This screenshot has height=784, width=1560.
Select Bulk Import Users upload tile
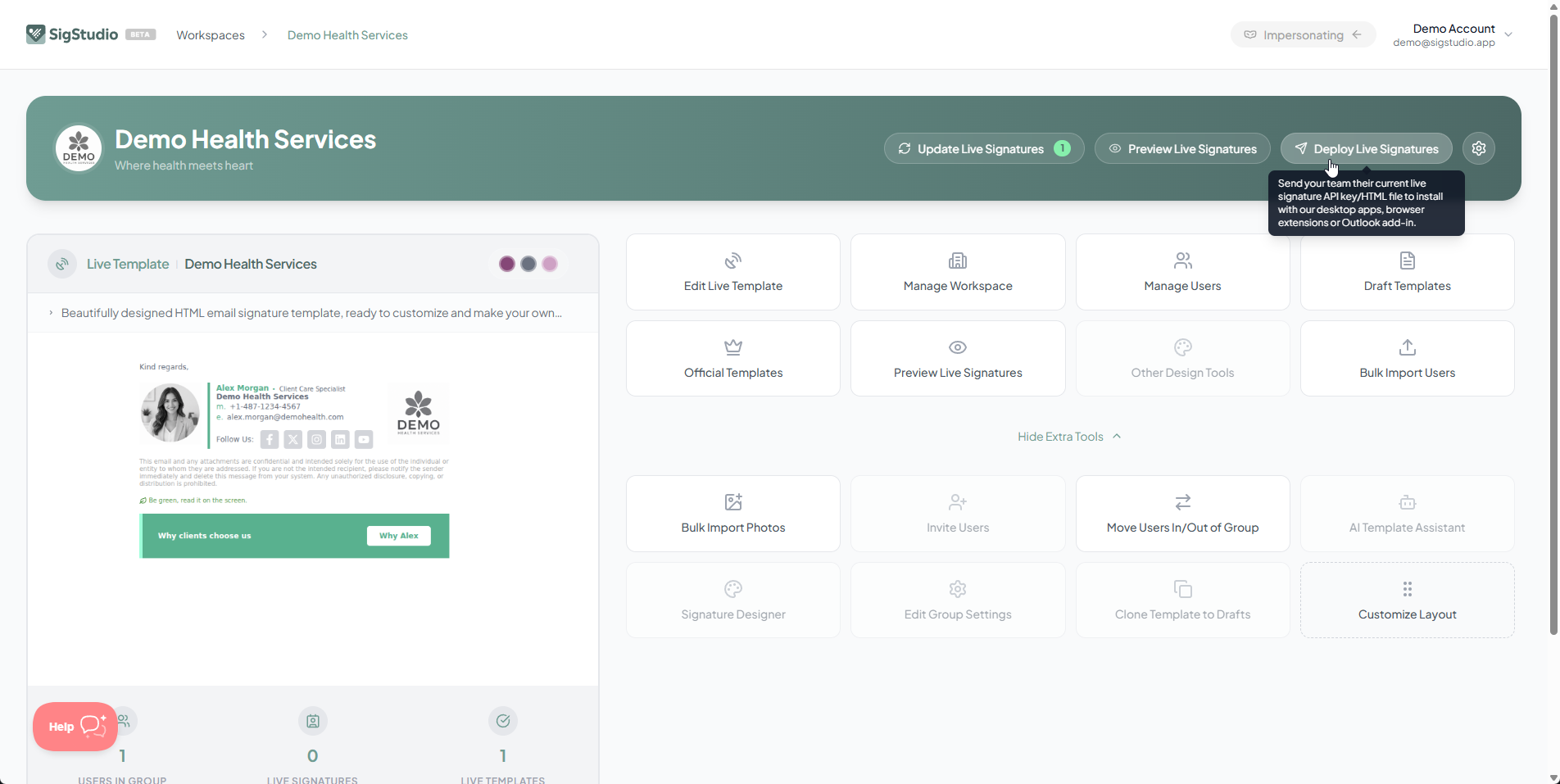[x=1407, y=359]
